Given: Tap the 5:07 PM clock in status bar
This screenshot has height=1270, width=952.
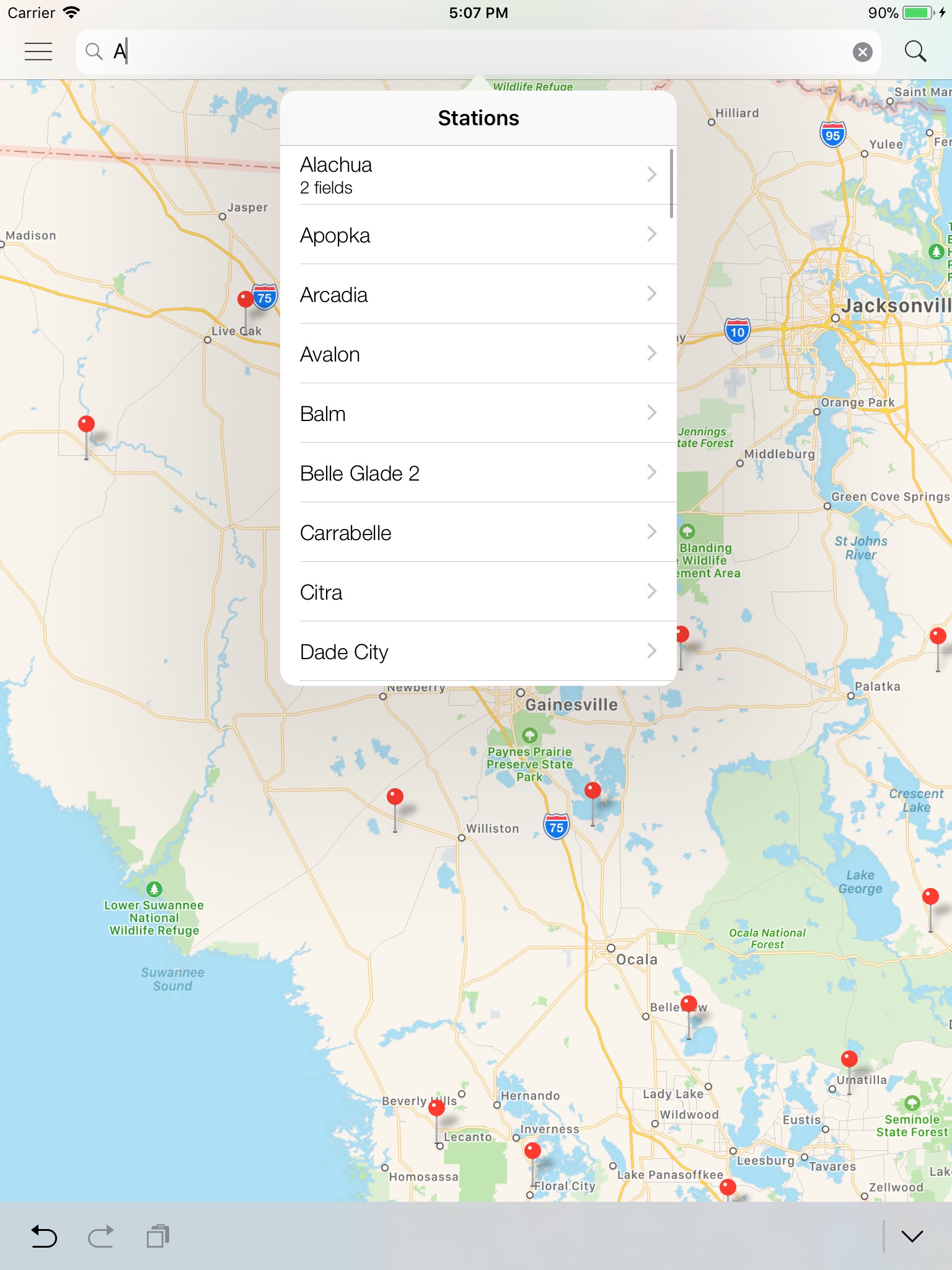Looking at the screenshot, I should pyautogui.click(x=478, y=12).
